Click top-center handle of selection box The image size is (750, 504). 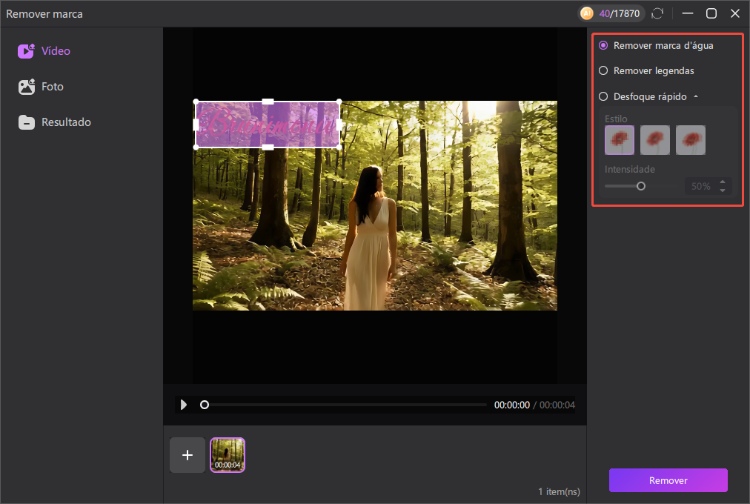(268, 101)
